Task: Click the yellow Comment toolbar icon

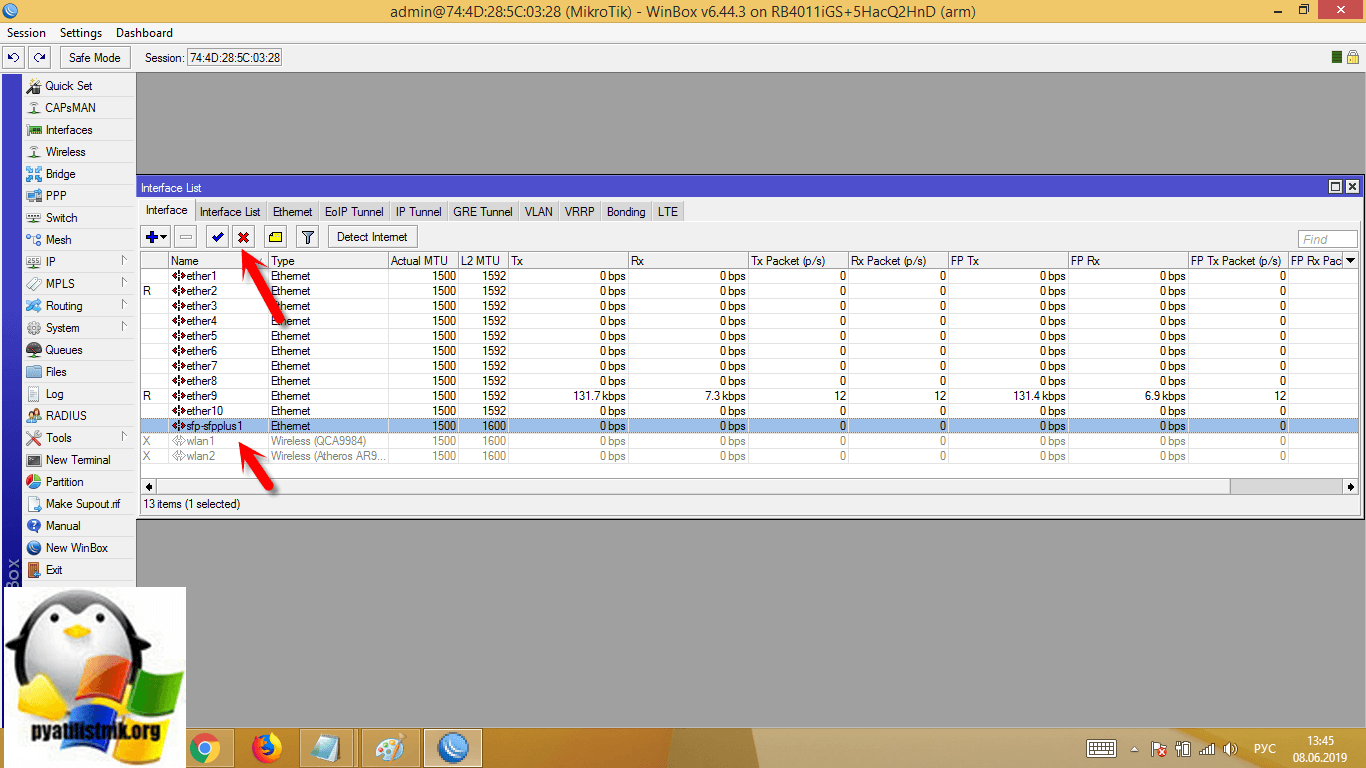Action: pos(275,237)
